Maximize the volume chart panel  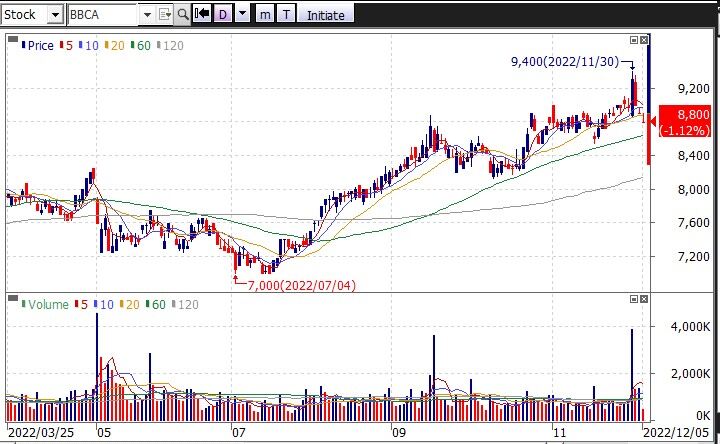click(633, 299)
